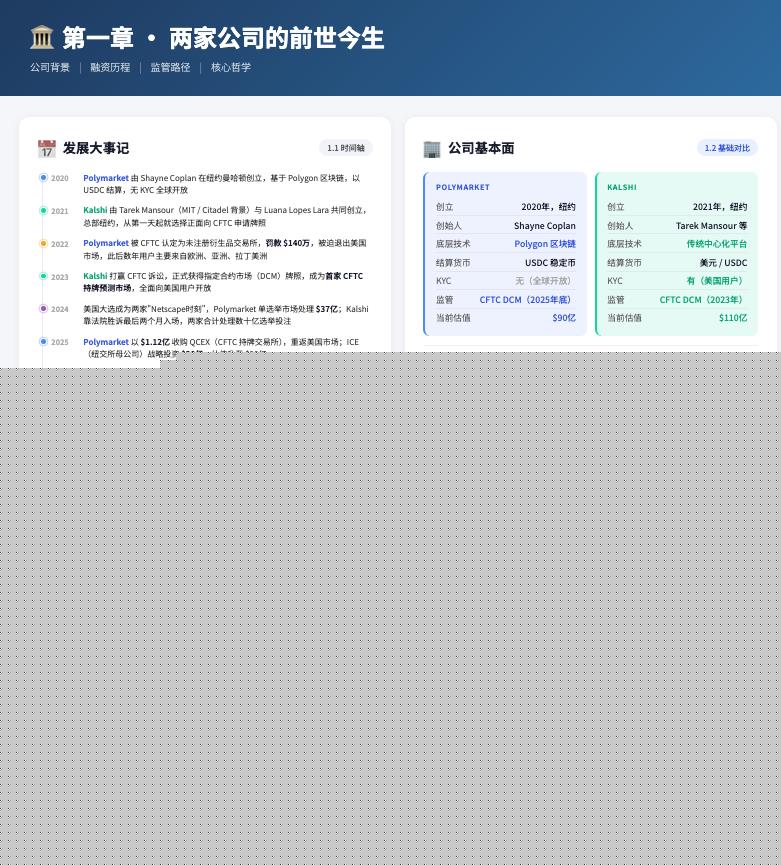Click the 发展大事记 heading

click(x=96, y=148)
